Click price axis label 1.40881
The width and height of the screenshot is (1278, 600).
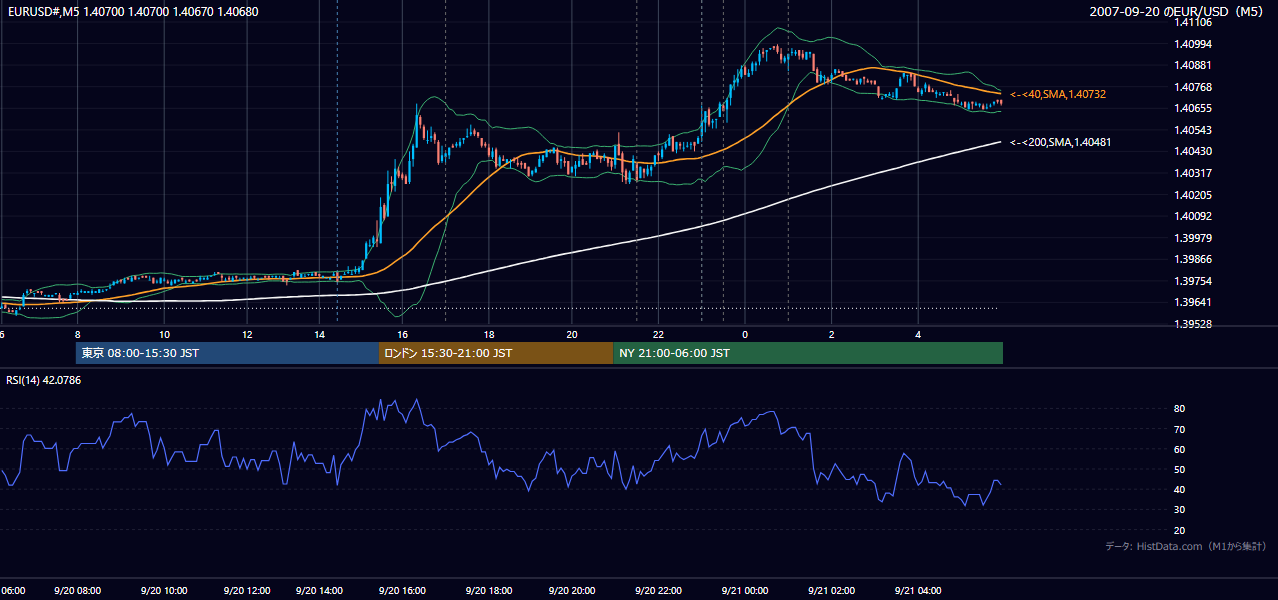click(1194, 65)
